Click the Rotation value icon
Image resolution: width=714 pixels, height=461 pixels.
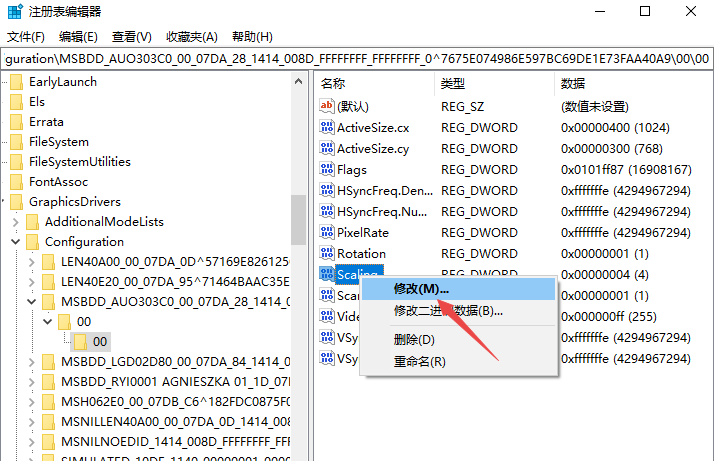point(326,253)
